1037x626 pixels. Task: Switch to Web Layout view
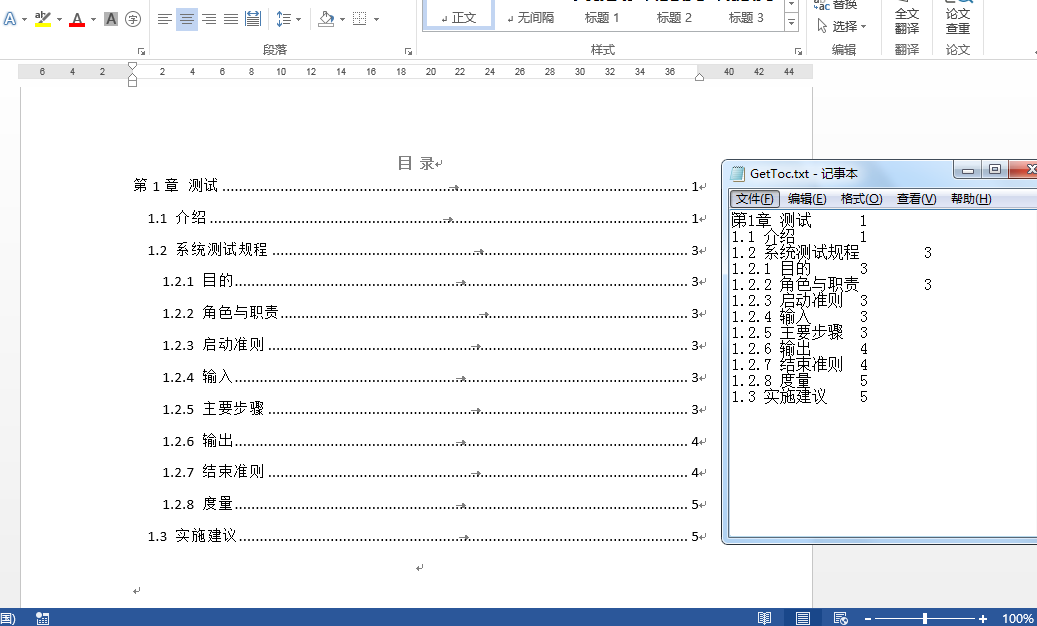click(x=841, y=618)
